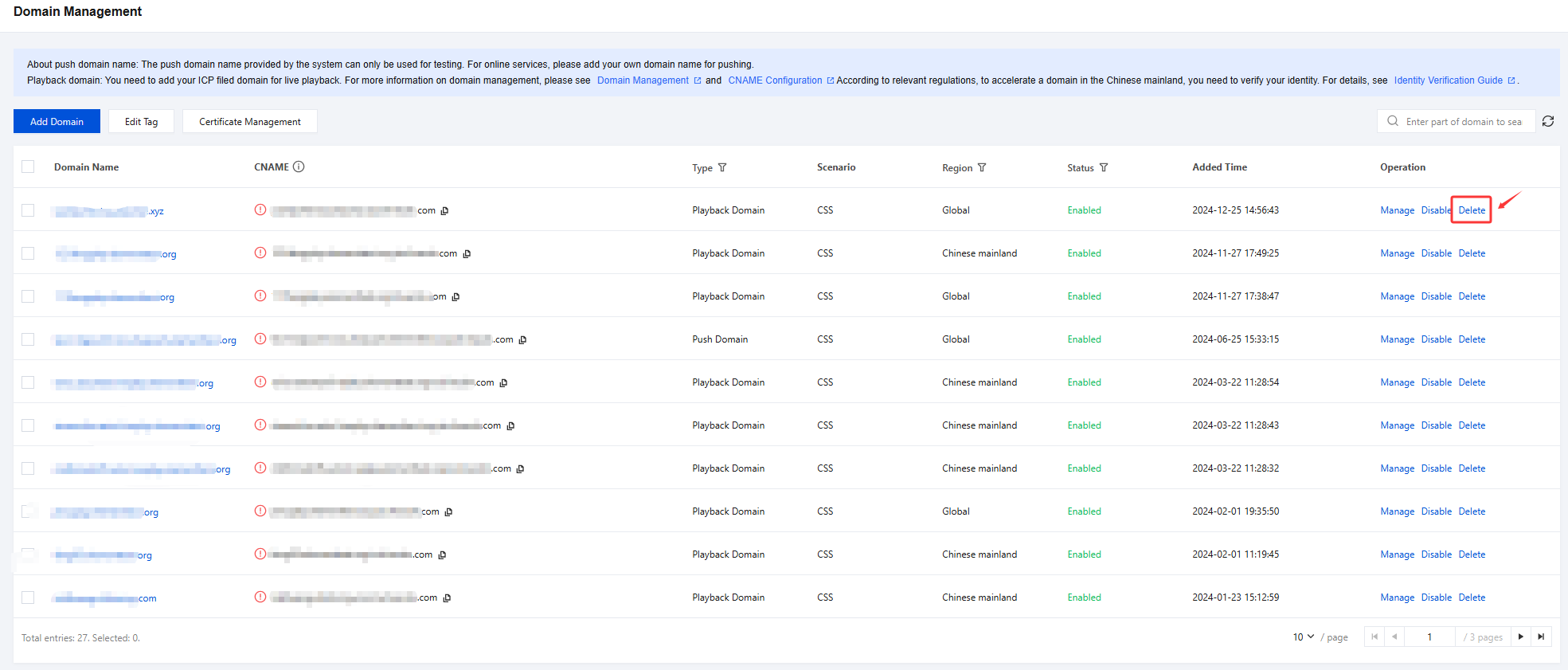Check the Push Domain row checkbox
Image resolution: width=1568 pixels, height=670 pixels.
point(28,339)
